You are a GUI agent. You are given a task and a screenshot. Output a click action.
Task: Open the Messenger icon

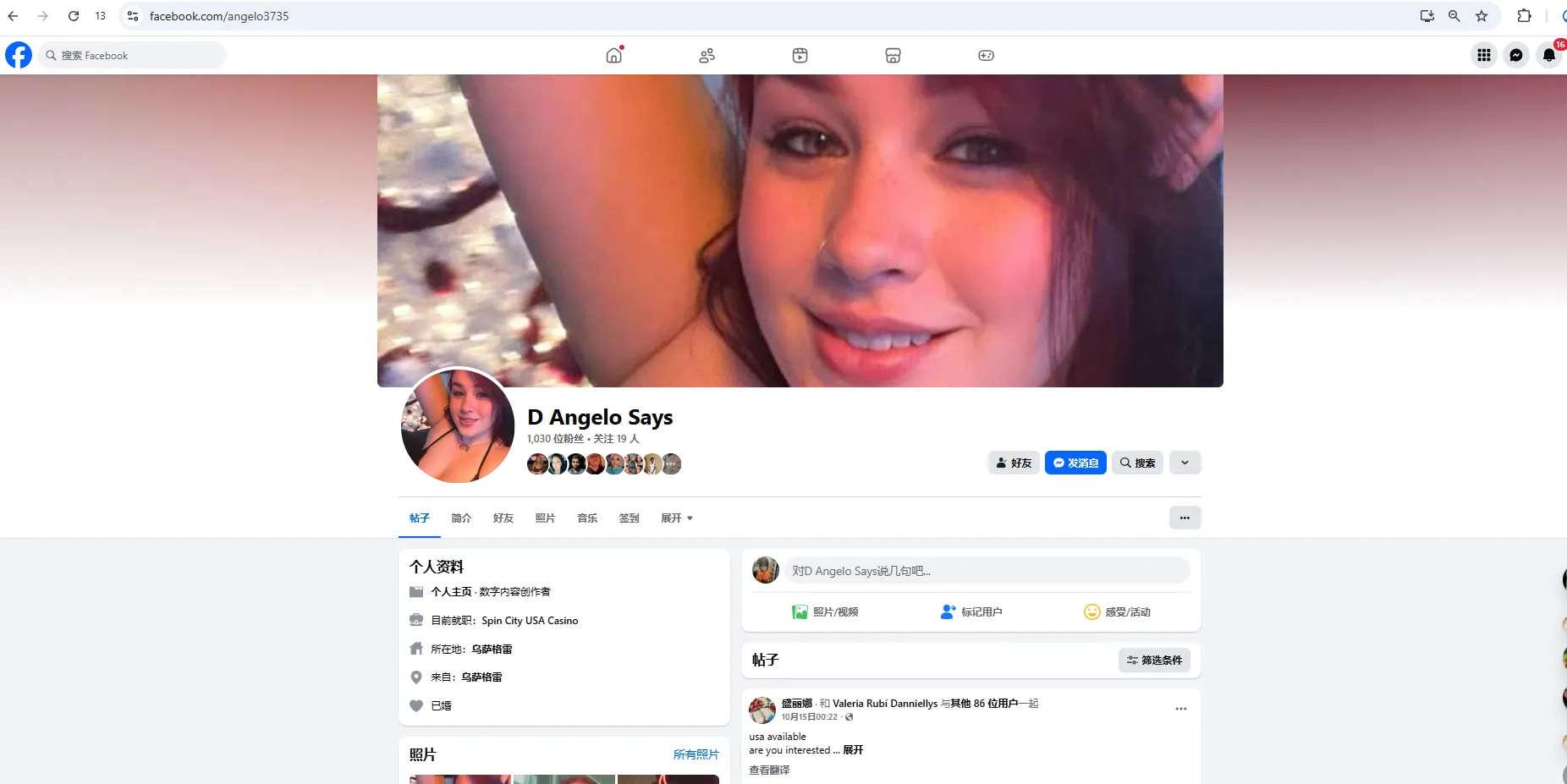coord(1516,55)
